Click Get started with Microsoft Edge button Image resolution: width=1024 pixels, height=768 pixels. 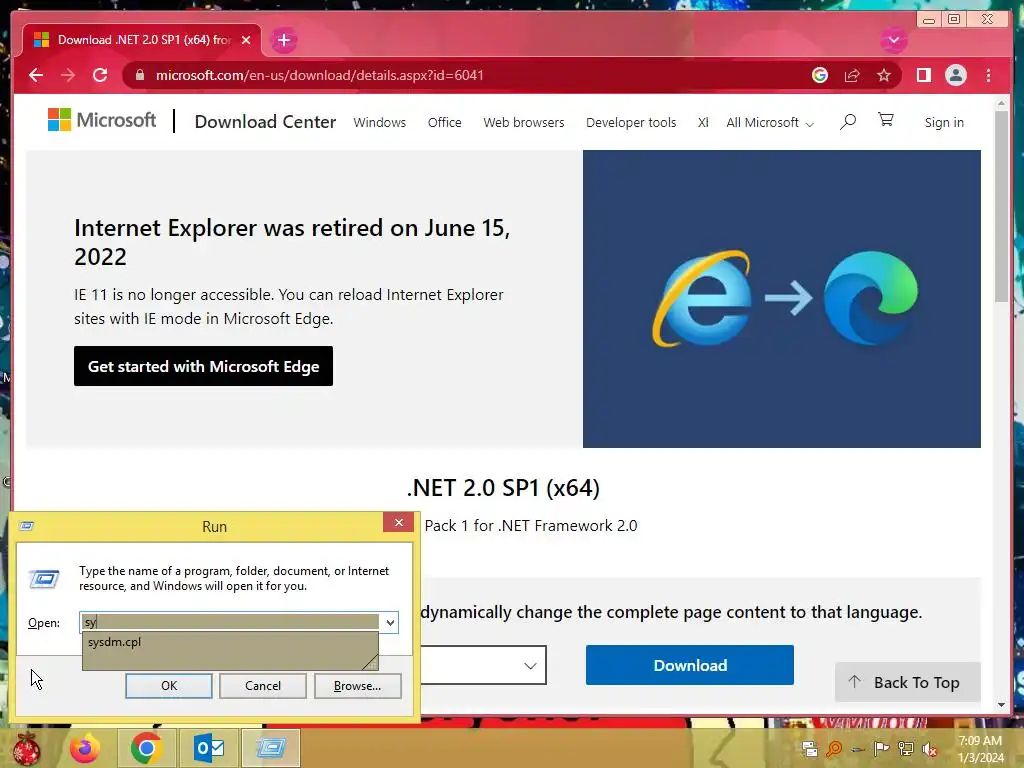[203, 366]
